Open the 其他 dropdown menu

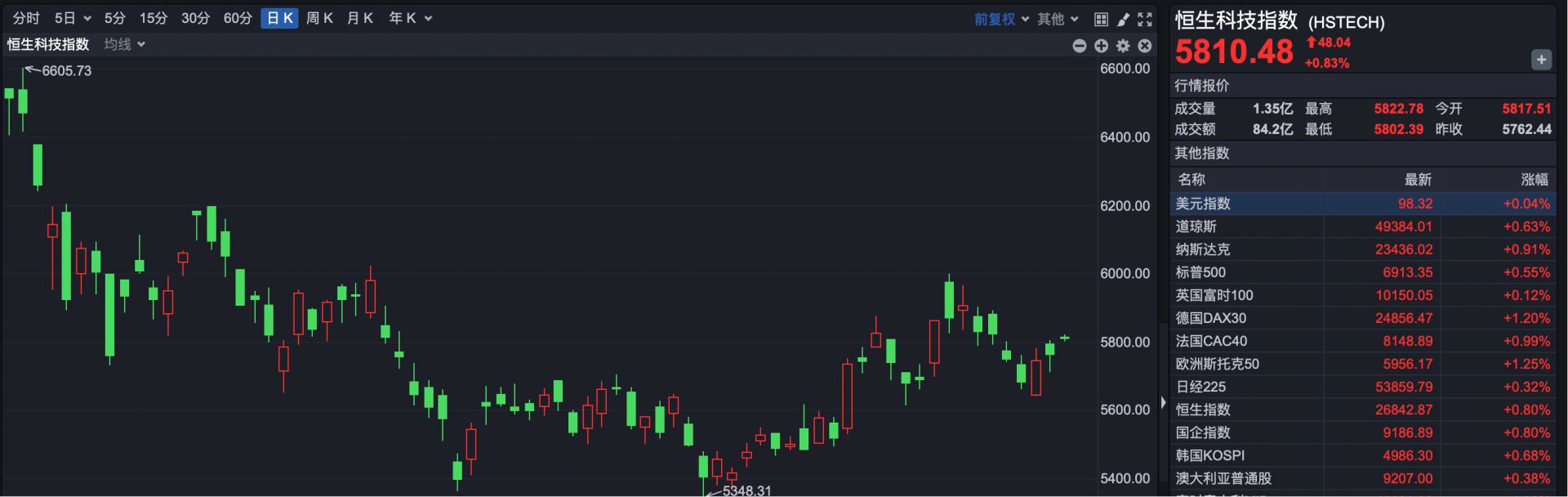pyautogui.click(x=1058, y=19)
